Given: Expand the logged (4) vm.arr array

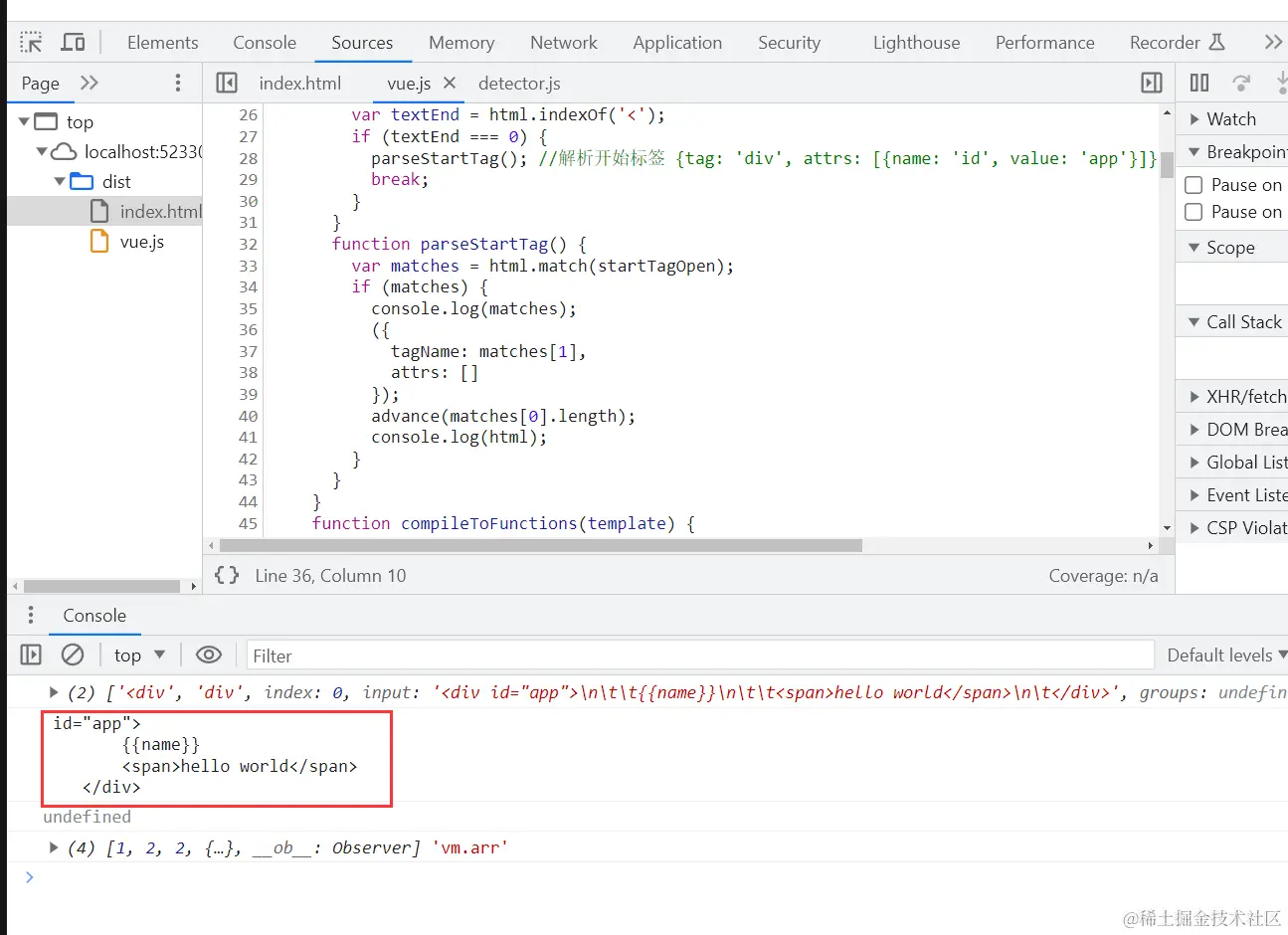Looking at the screenshot, I should pyautogui.click(x=54, y=847).
